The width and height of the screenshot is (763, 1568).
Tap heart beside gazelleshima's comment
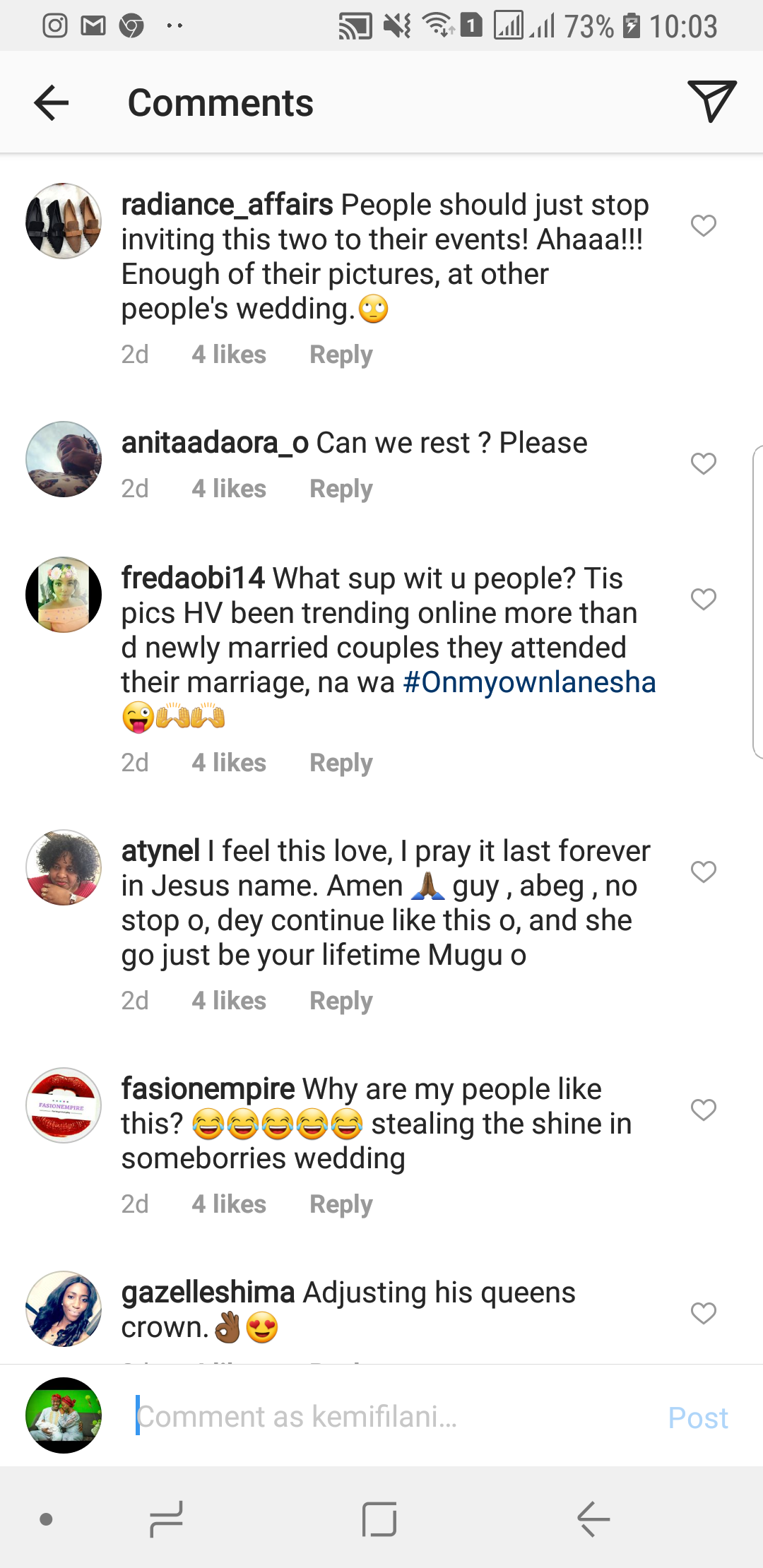click(x=703, y=1313)
